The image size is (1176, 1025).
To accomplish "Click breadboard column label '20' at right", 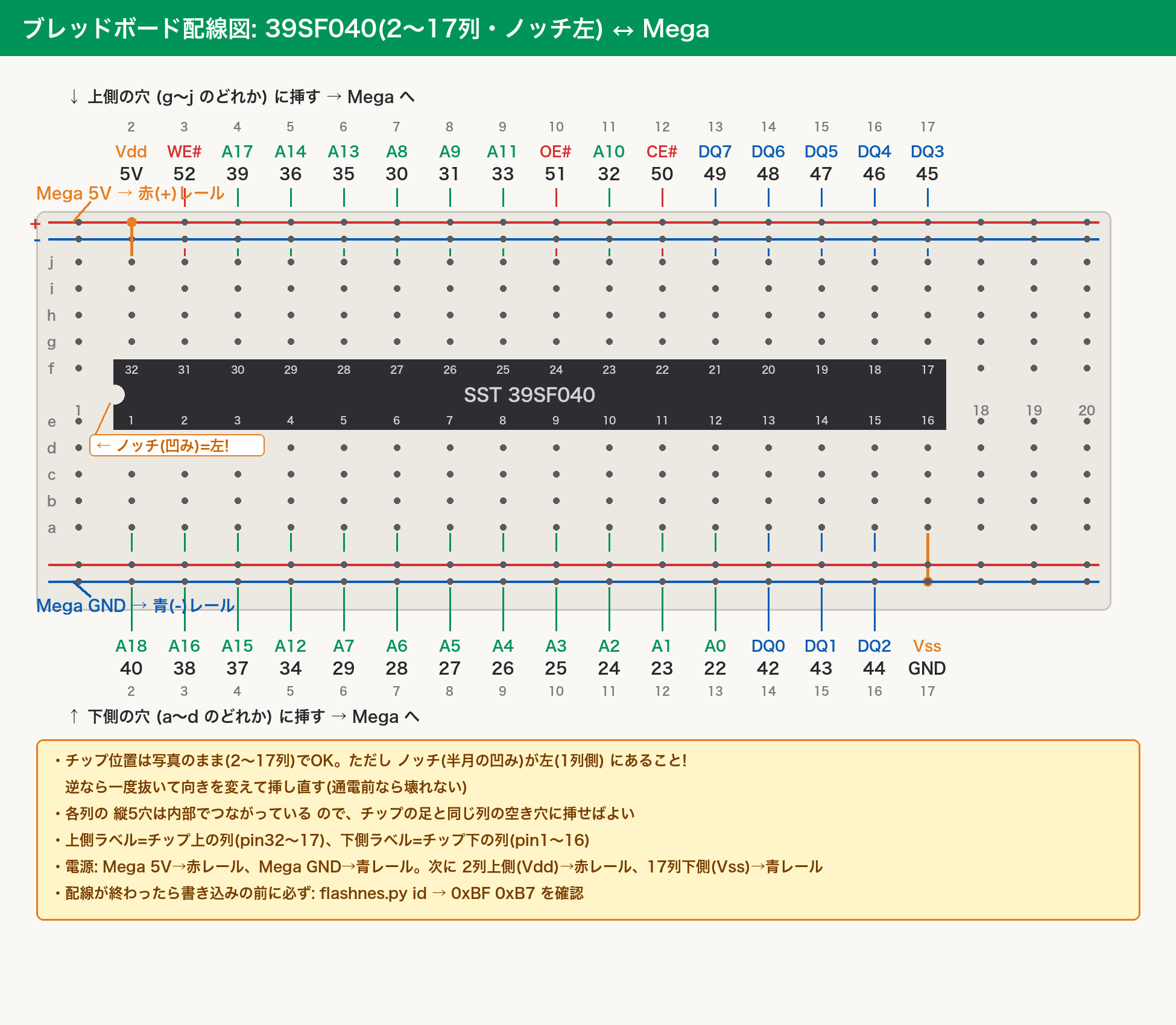I will coord(1087,411).
